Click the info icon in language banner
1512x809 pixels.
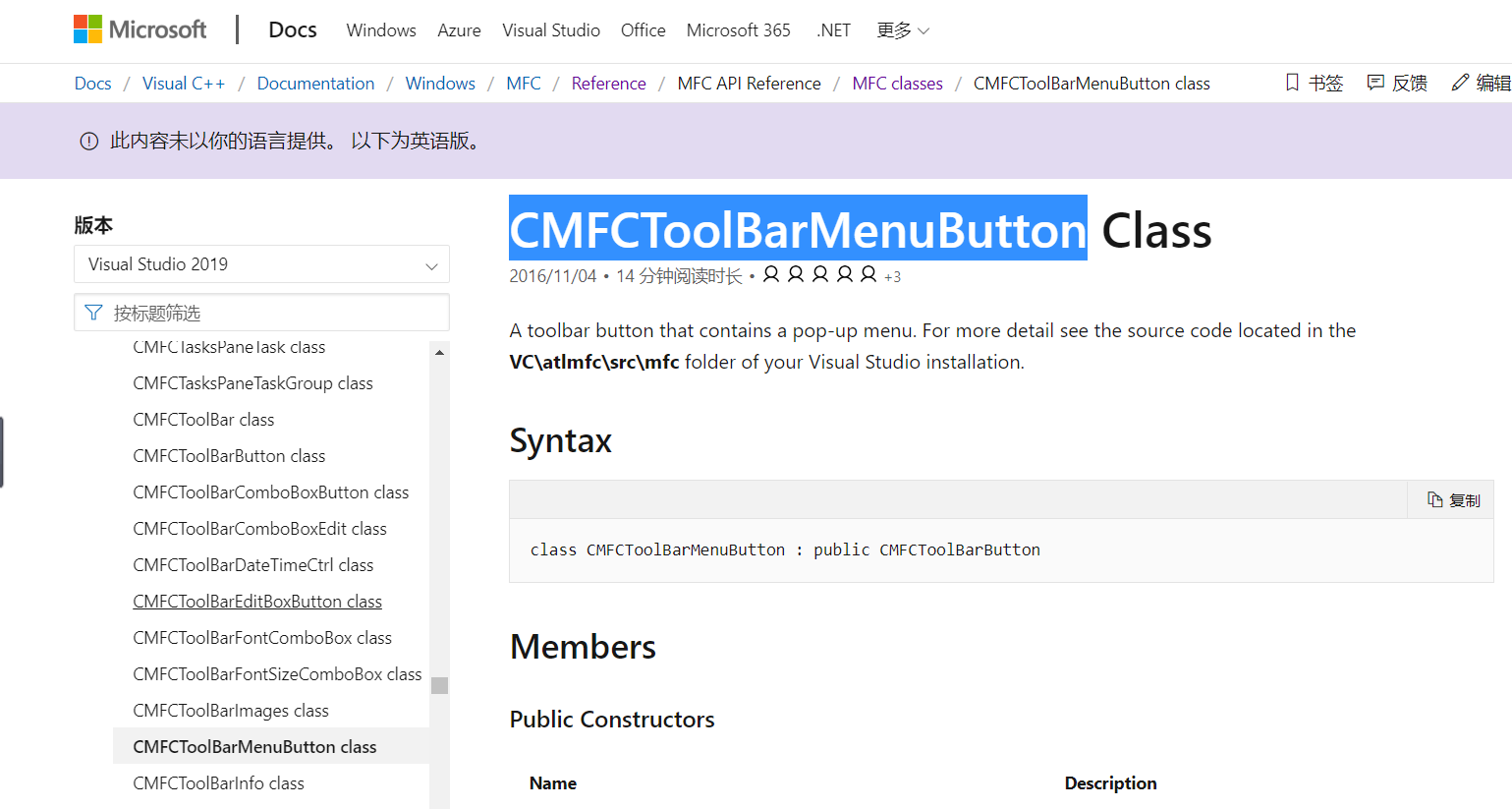(x=89, y=142)
